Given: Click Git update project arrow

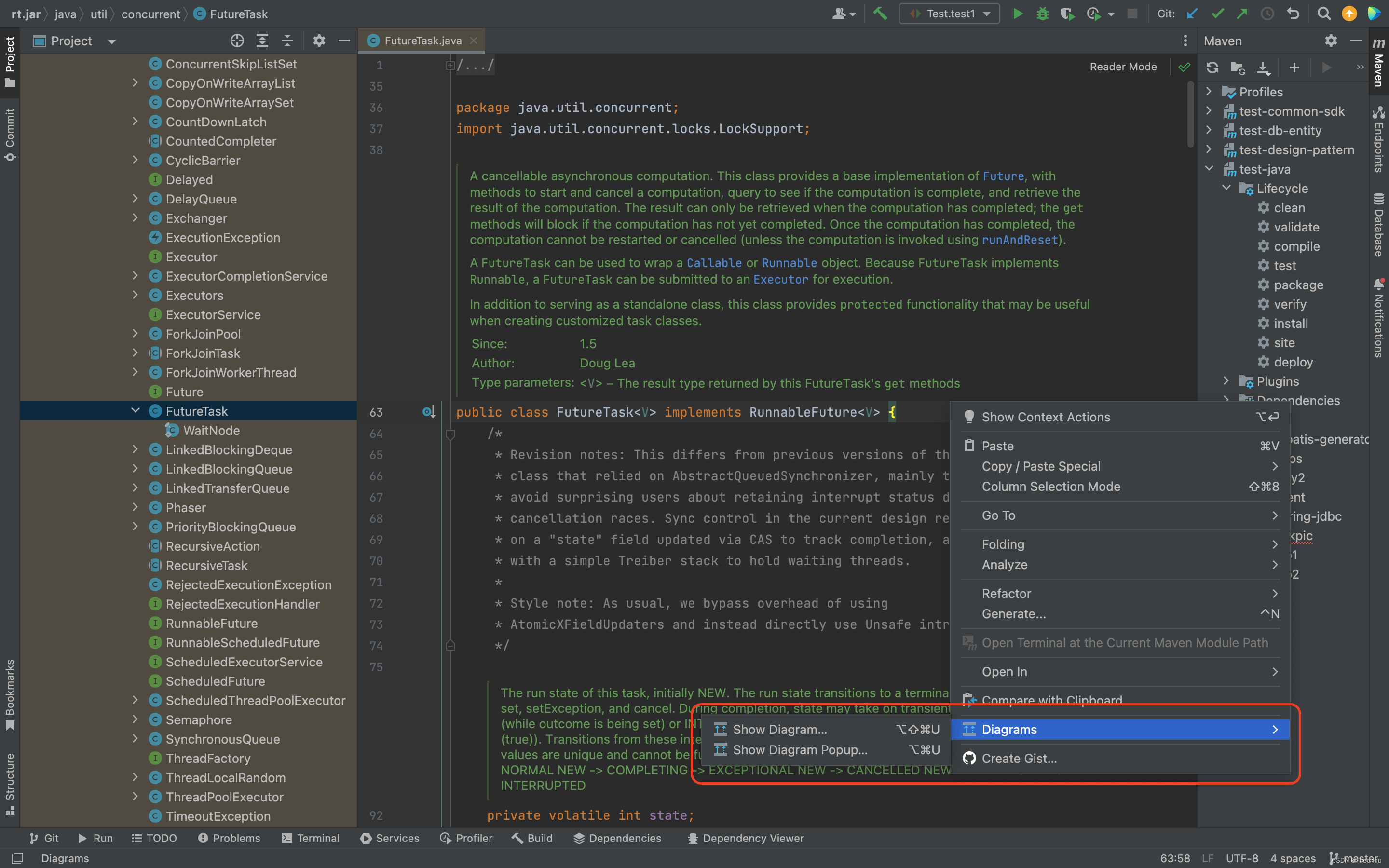Looking at the screenshot, I should 1192,14.
